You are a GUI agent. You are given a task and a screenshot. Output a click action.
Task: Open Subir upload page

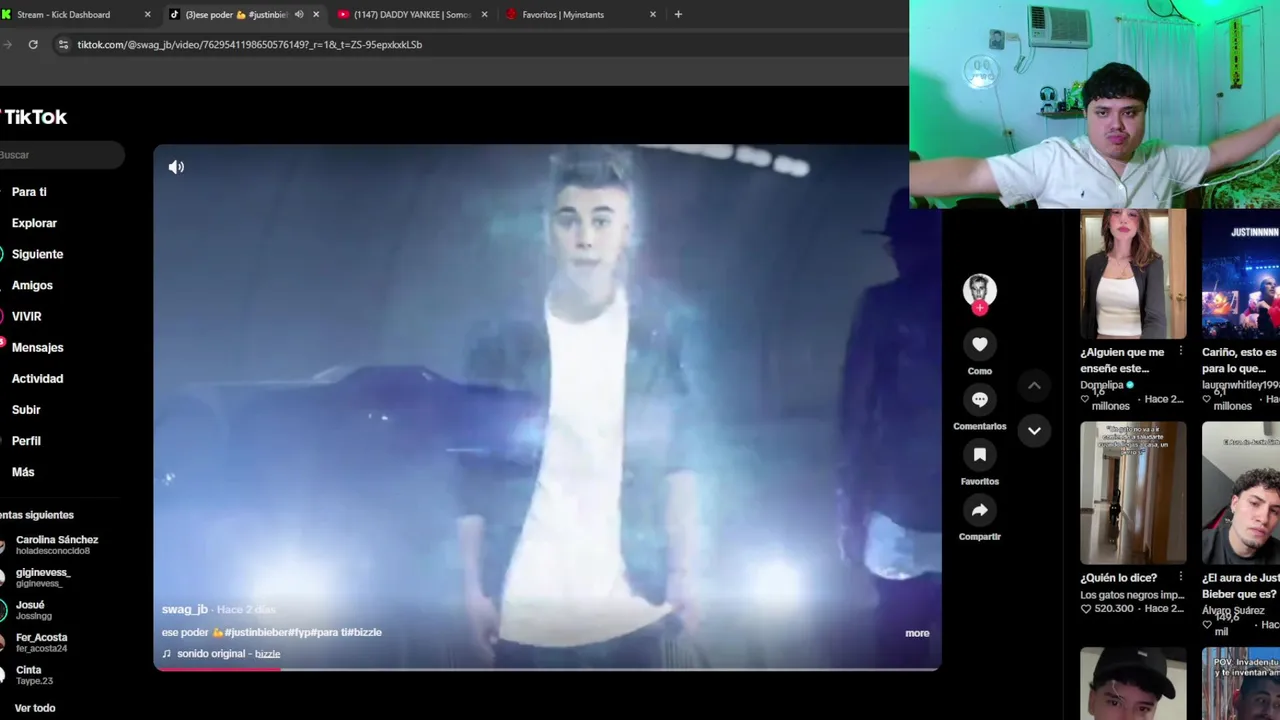pos(26,409)
